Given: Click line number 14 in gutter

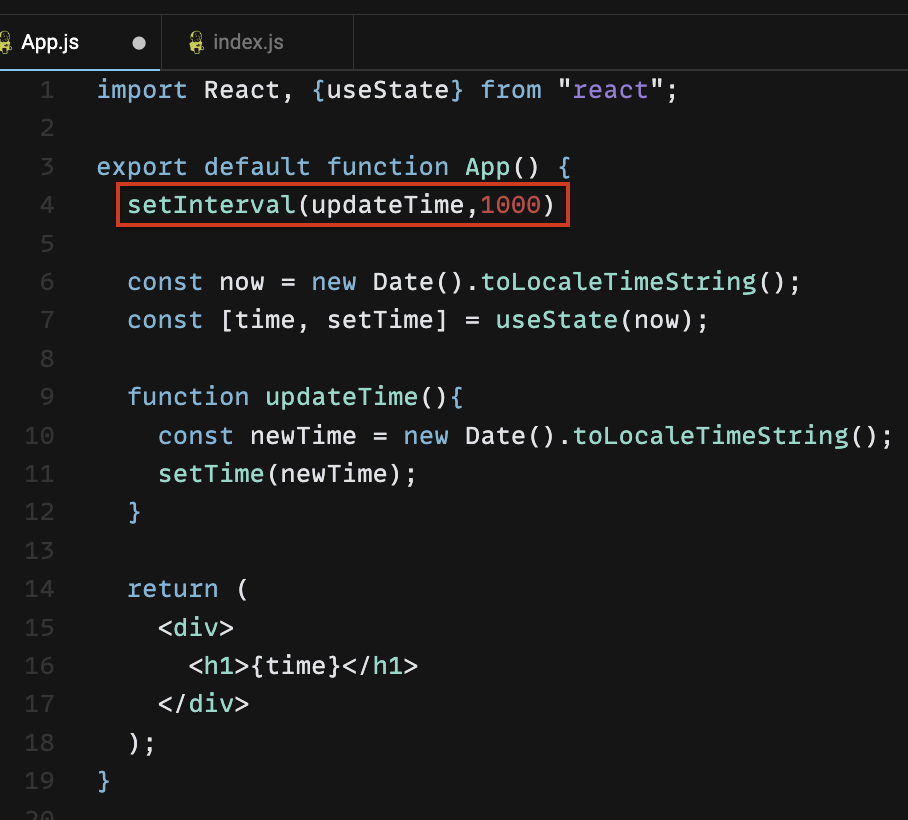Looking at the screenshot, I should pyautogui.click(x=39, y=590).
